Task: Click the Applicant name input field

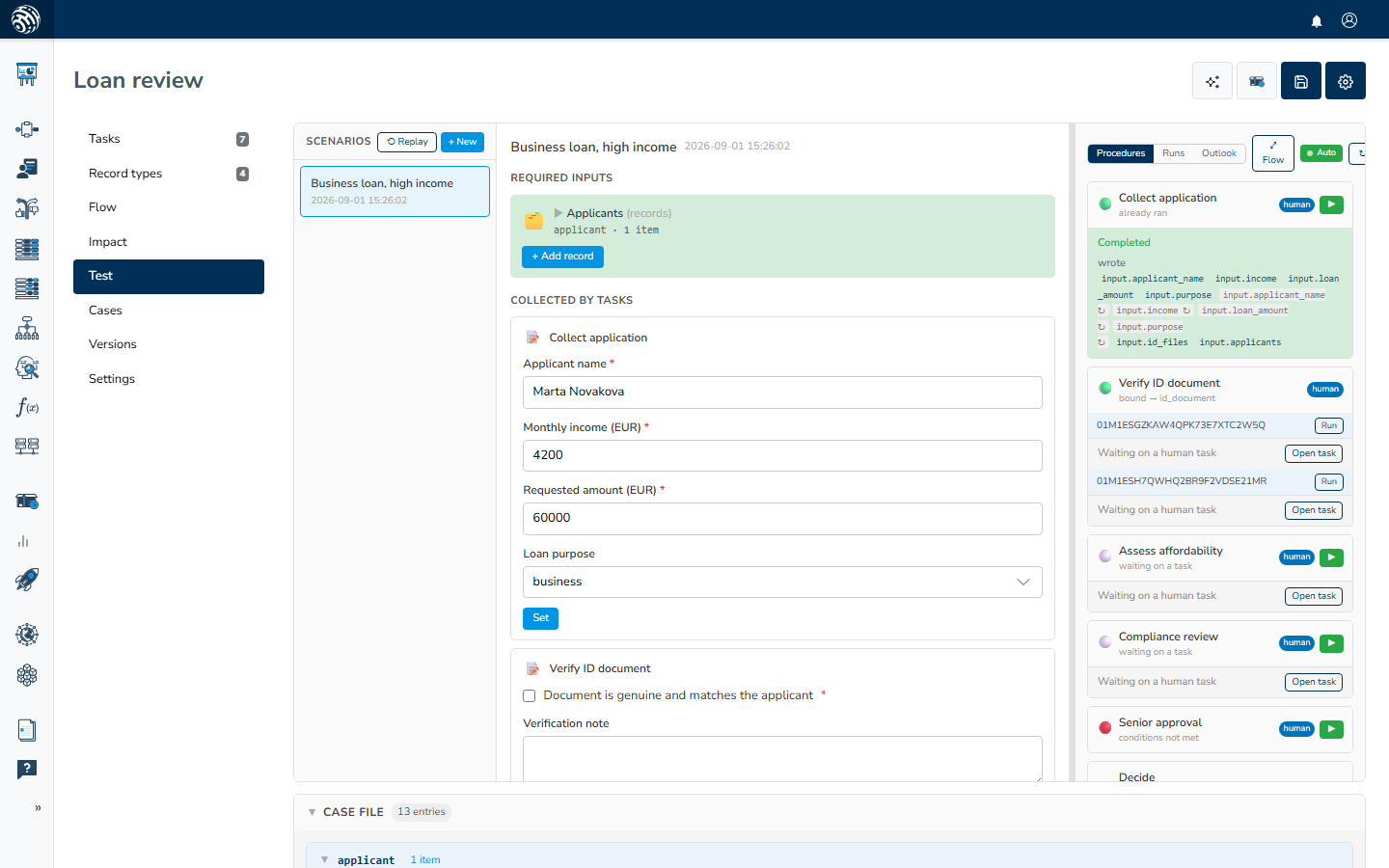Action: 782,392
